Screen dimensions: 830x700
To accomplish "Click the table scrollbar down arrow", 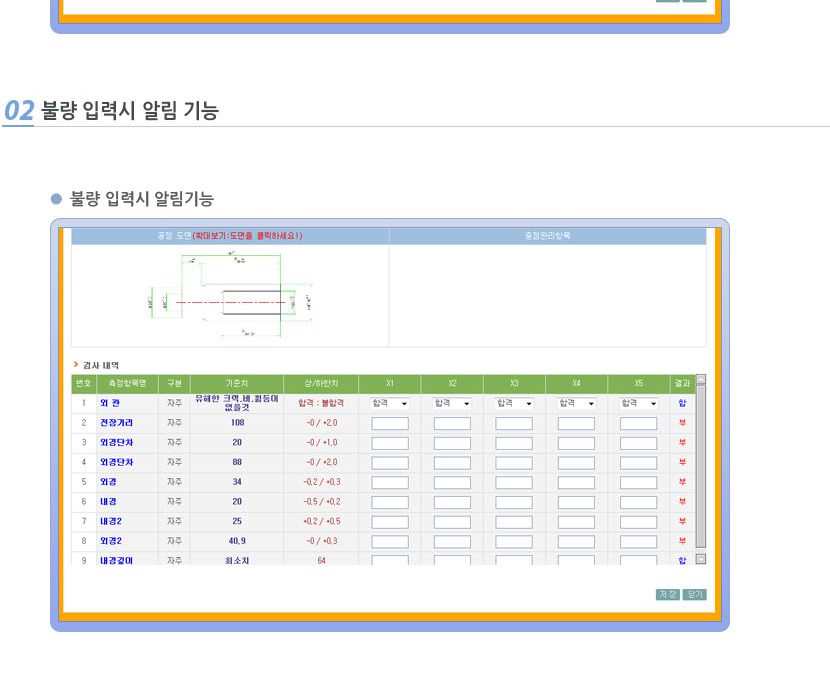I will click(x=700, y=559).
